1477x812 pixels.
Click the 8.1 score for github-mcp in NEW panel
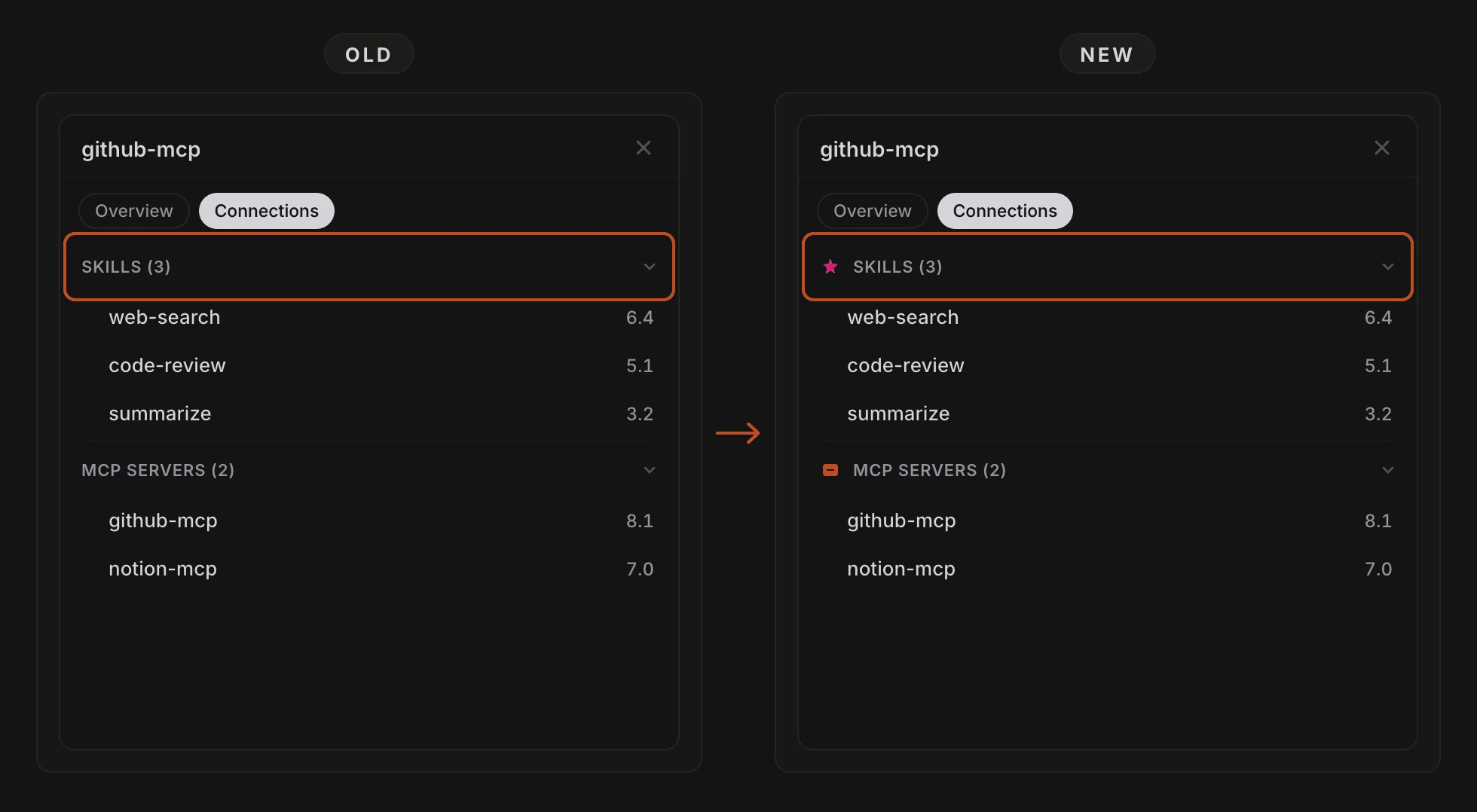coord(1378,520)
